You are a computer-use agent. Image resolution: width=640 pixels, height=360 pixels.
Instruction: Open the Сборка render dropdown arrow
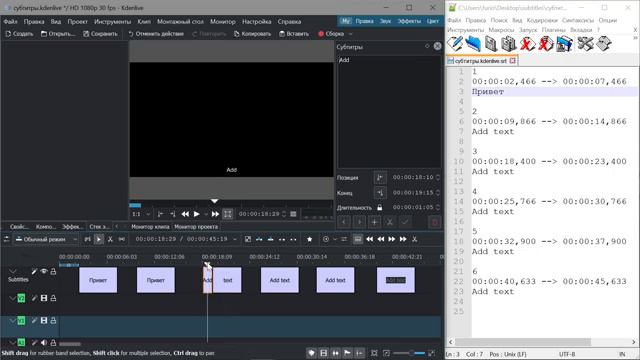pyautogui.click(x=351, y=34)
